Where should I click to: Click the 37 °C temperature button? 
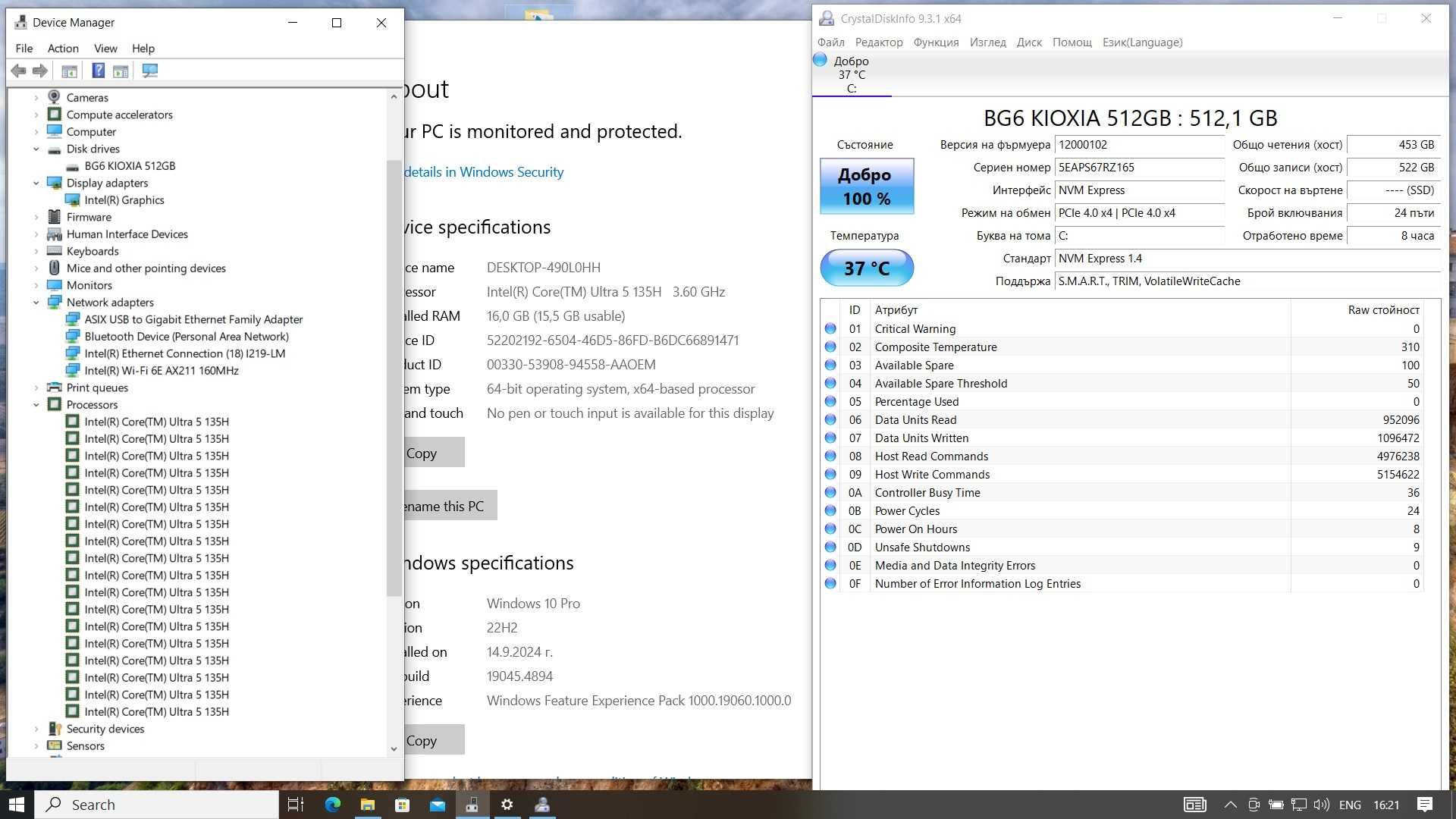coord(867,268)
